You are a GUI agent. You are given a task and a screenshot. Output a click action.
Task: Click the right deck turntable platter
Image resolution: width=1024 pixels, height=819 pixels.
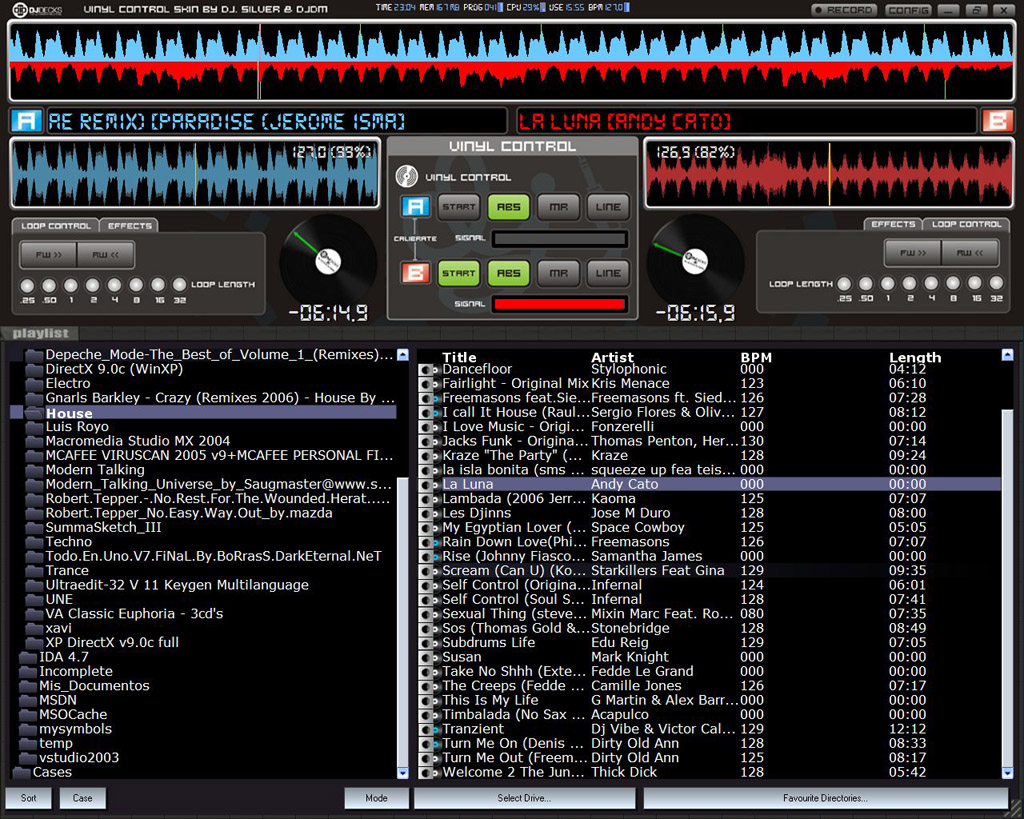coord(695,261)
